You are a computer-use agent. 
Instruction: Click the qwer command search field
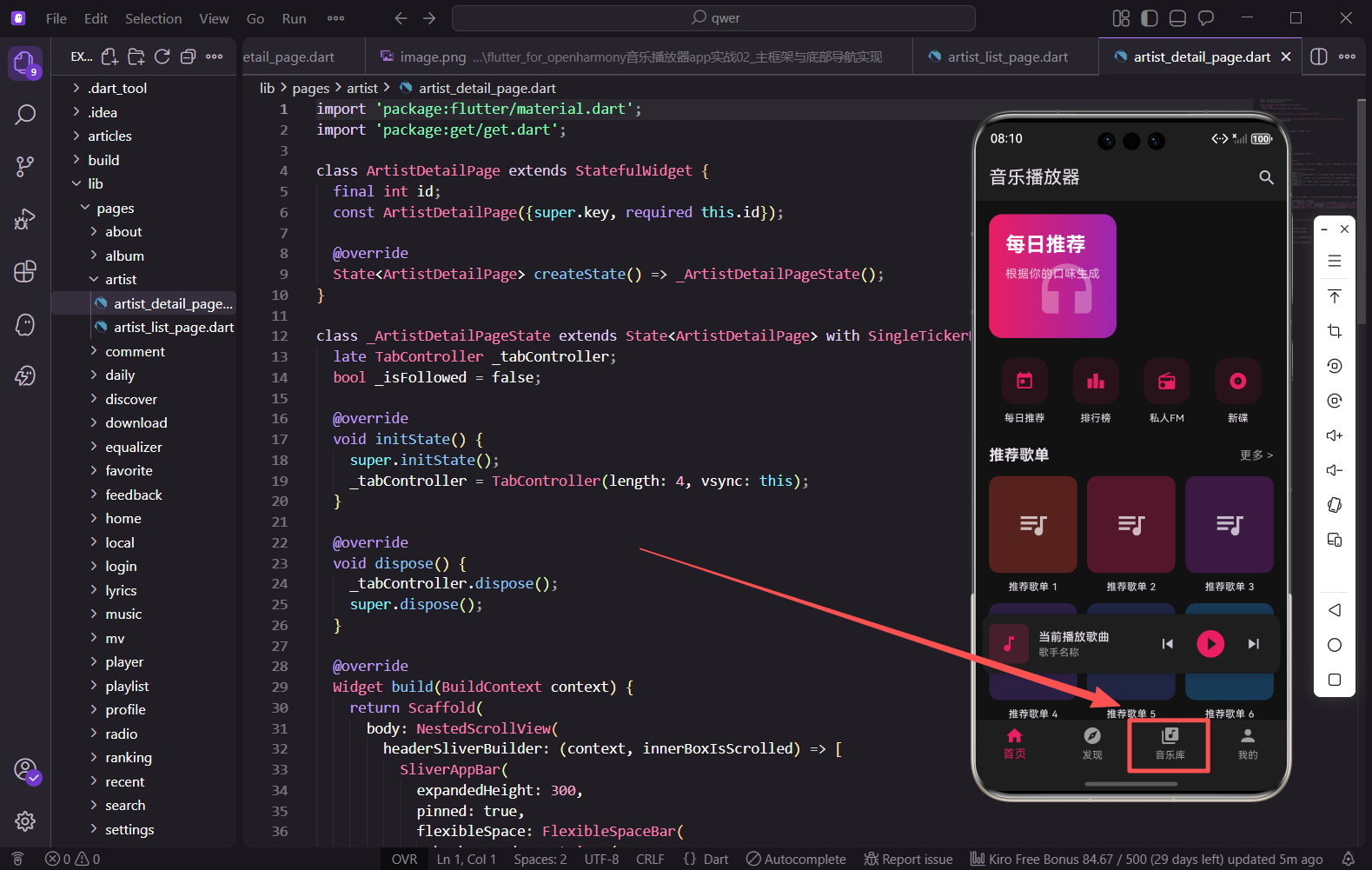(713, 18)
